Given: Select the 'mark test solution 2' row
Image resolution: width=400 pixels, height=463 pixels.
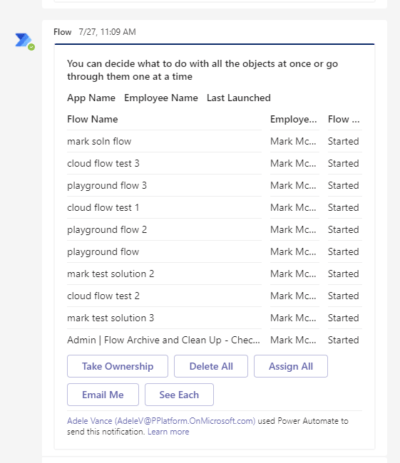Looking at the screenshot, I should (214, 274).
